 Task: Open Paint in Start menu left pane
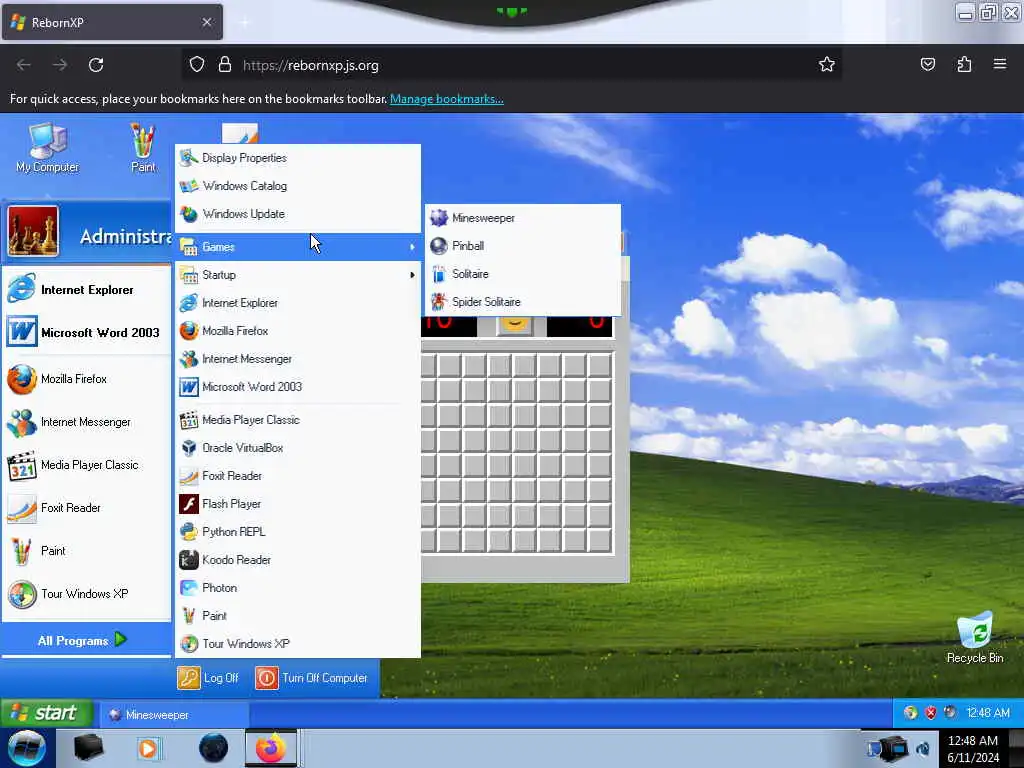tap(86, 551)
